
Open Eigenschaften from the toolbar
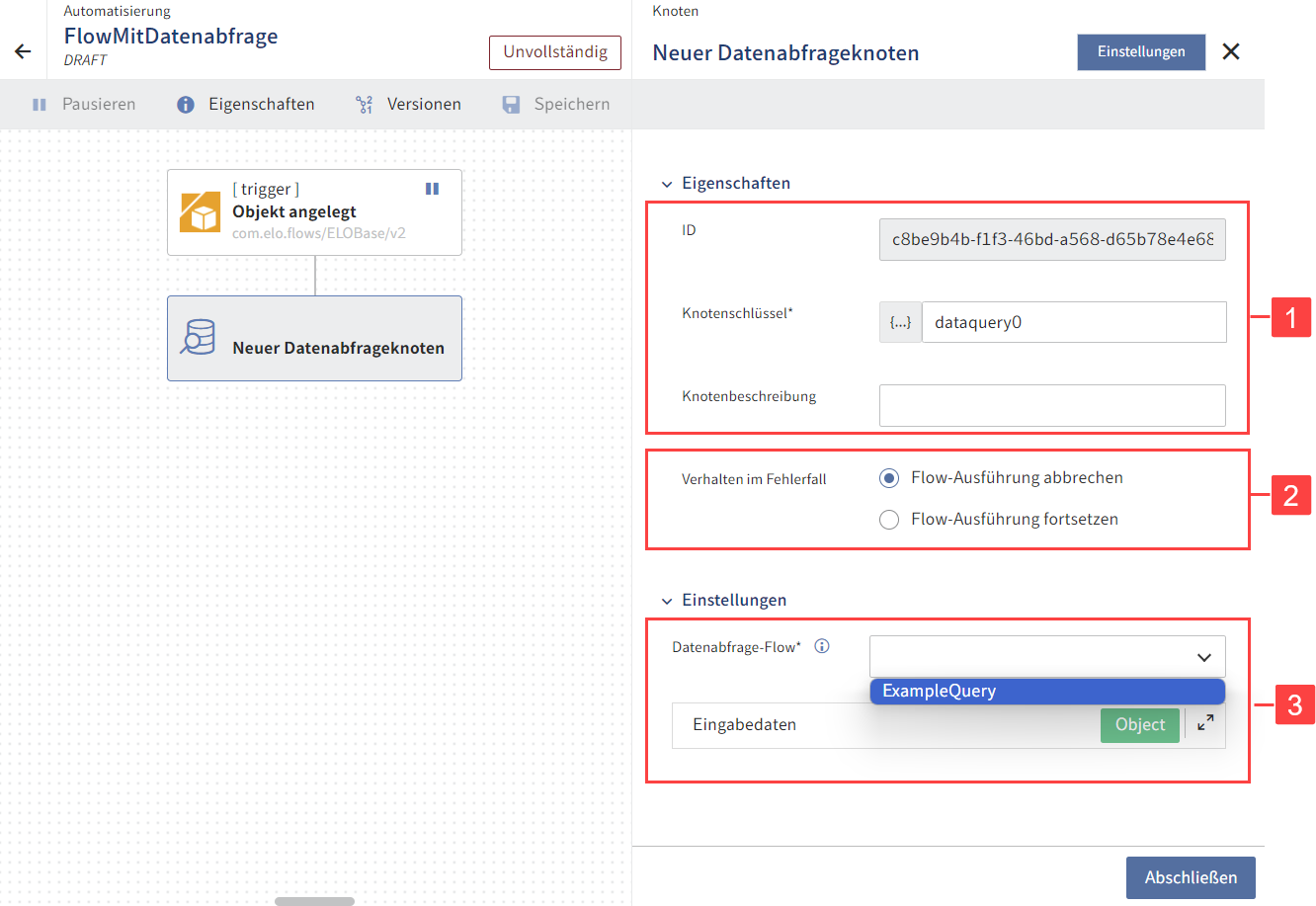click(246, 104)
